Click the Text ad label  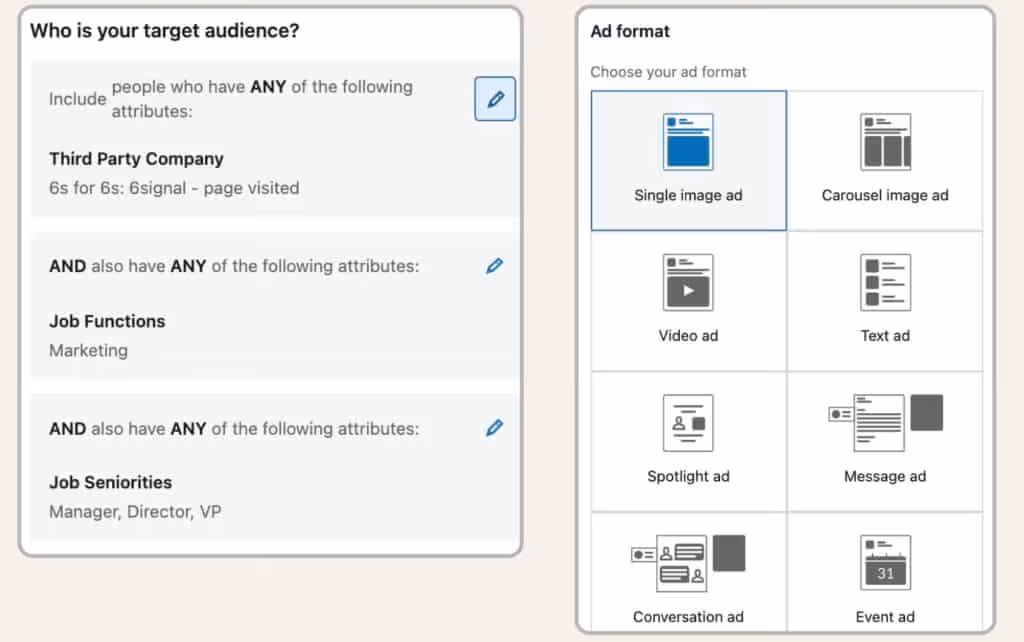point(885,336)
